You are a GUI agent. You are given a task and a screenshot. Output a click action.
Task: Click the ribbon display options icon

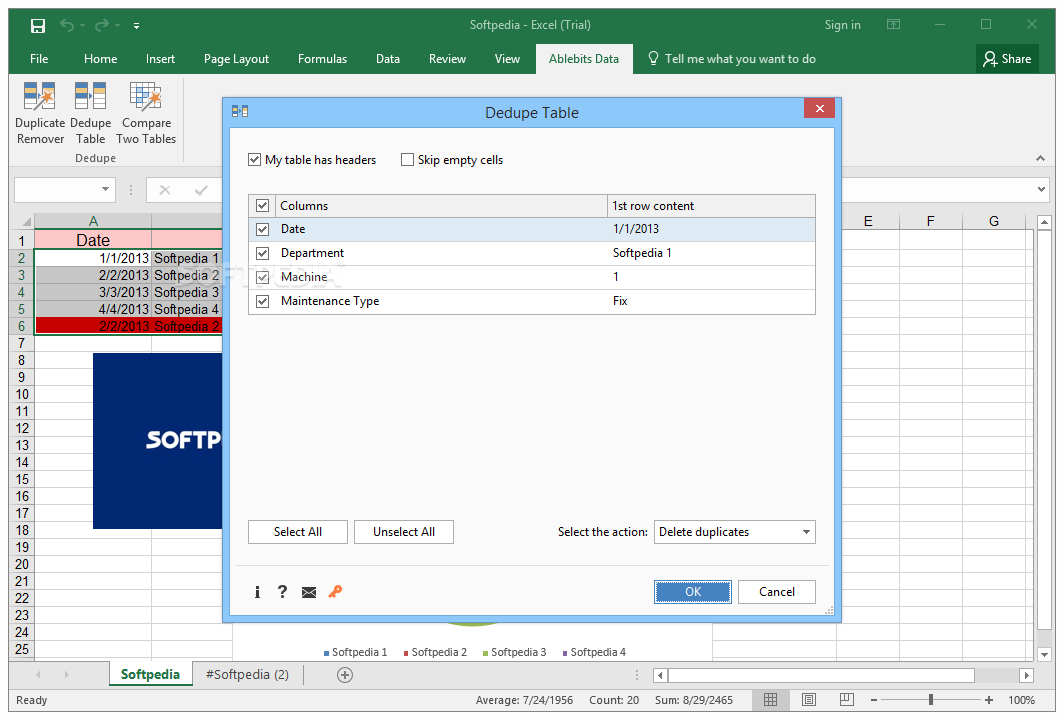click(894, 24)
